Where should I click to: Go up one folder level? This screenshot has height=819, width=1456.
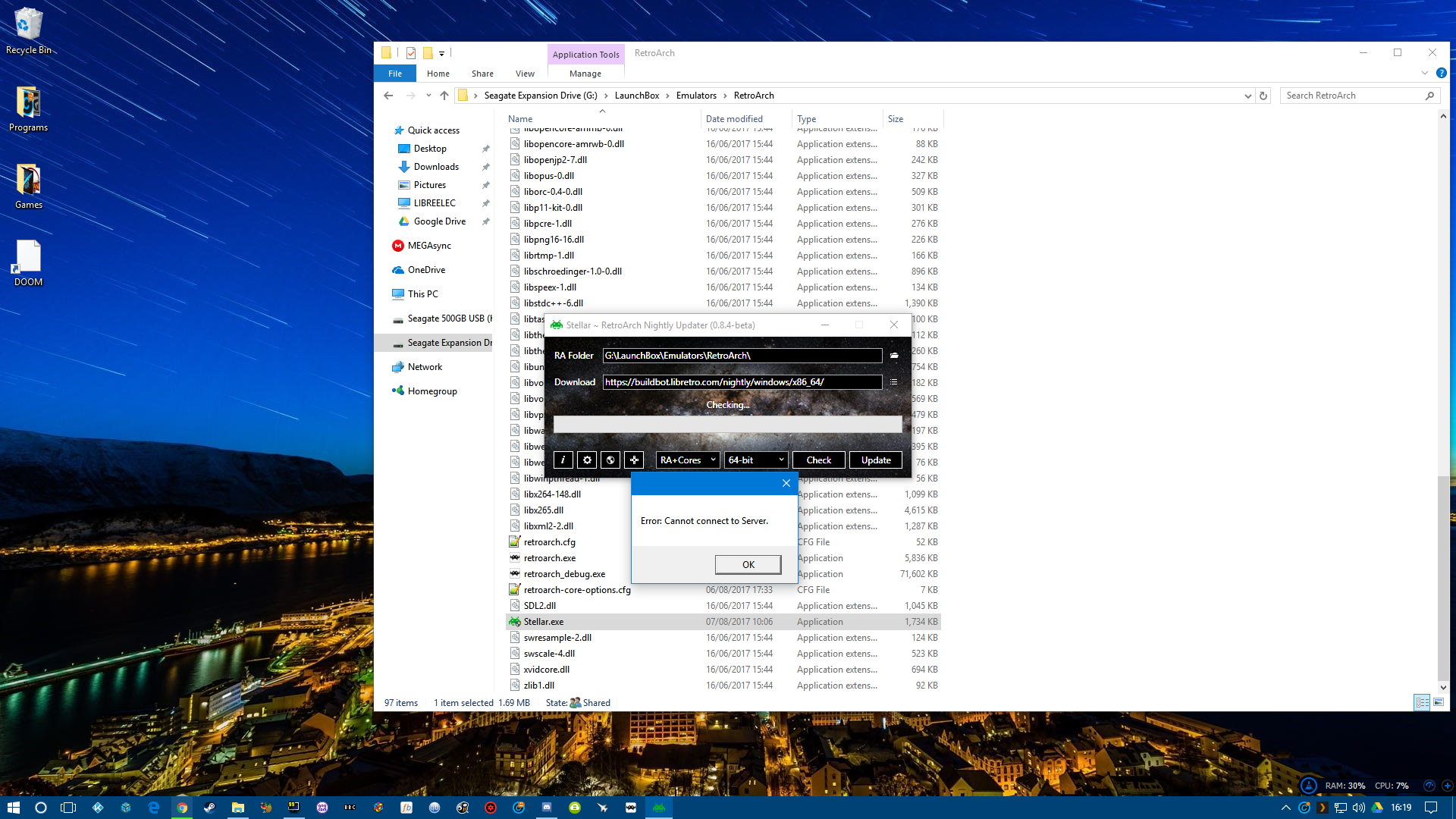coord(444,96)
